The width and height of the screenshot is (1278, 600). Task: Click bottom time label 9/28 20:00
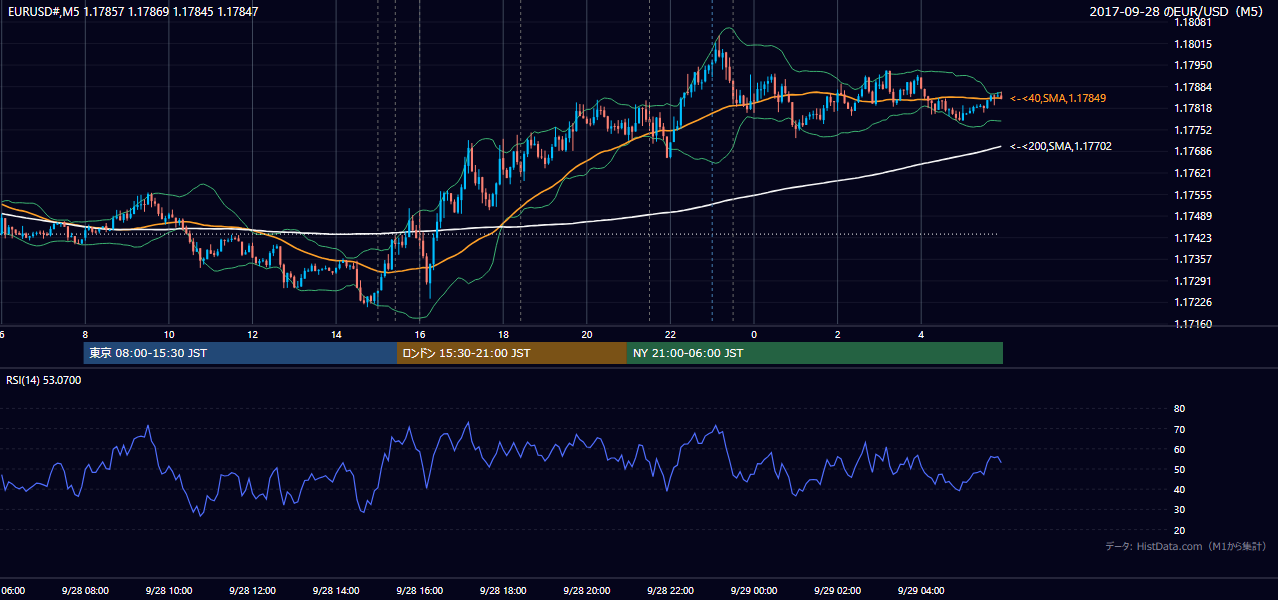click(586, 590)
